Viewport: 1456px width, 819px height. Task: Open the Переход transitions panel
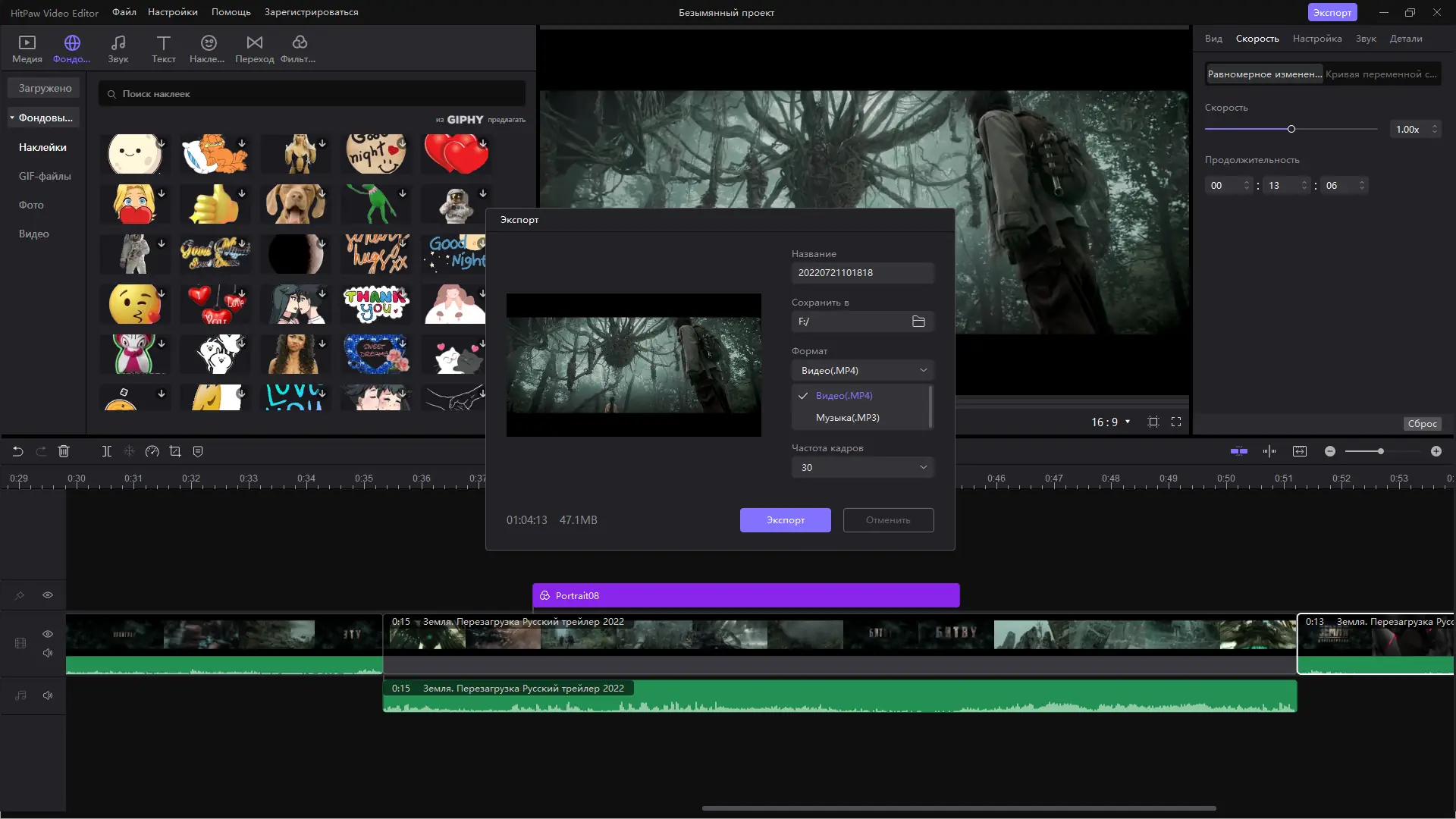(x=254, y=49)
